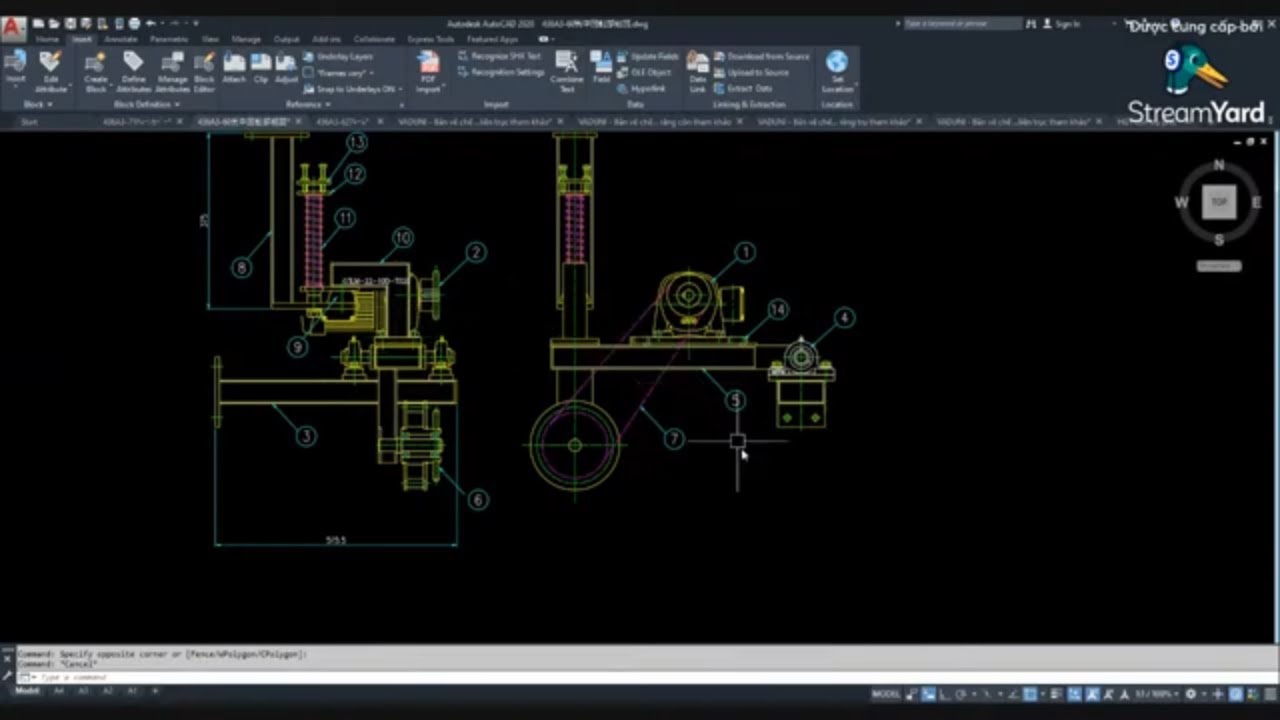Screen dimensions: 1280x720
Task: Click OLE Object
Action: 644,72
